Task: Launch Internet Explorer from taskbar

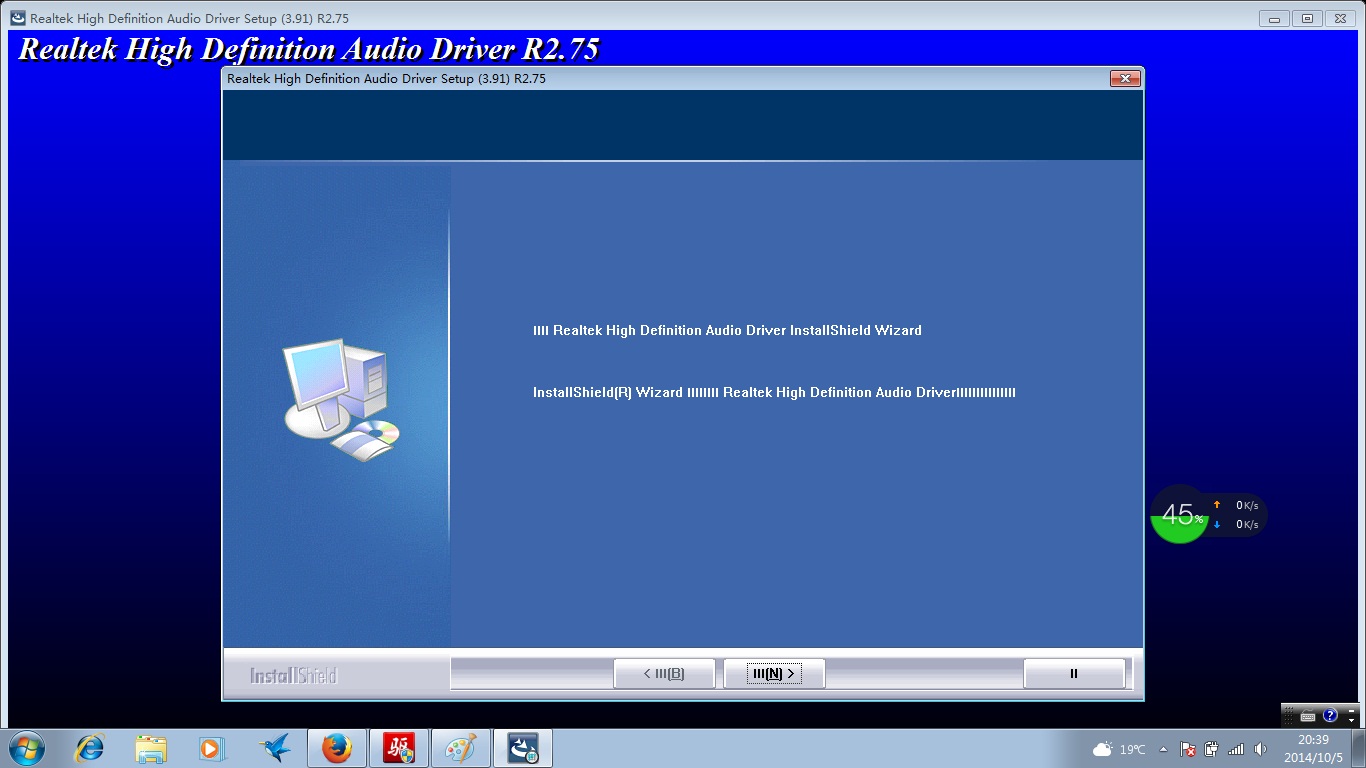Action: pyautogui.click(x=90, y=748)
